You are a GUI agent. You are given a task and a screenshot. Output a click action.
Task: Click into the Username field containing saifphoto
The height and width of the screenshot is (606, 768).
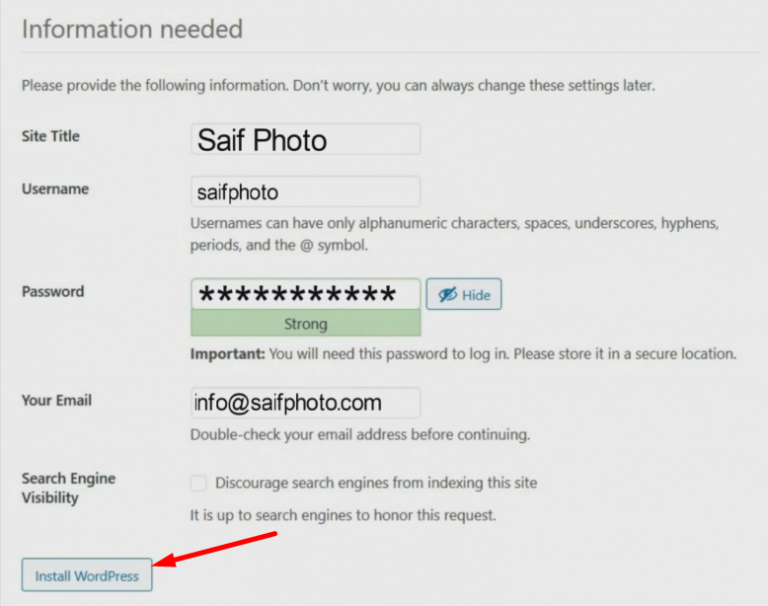tap(306, 192)
